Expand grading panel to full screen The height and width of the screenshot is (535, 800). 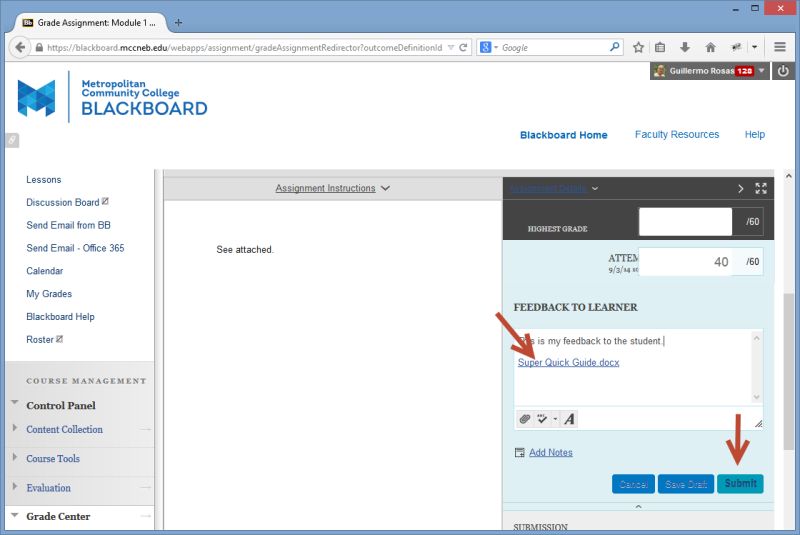tap(761, 188)
